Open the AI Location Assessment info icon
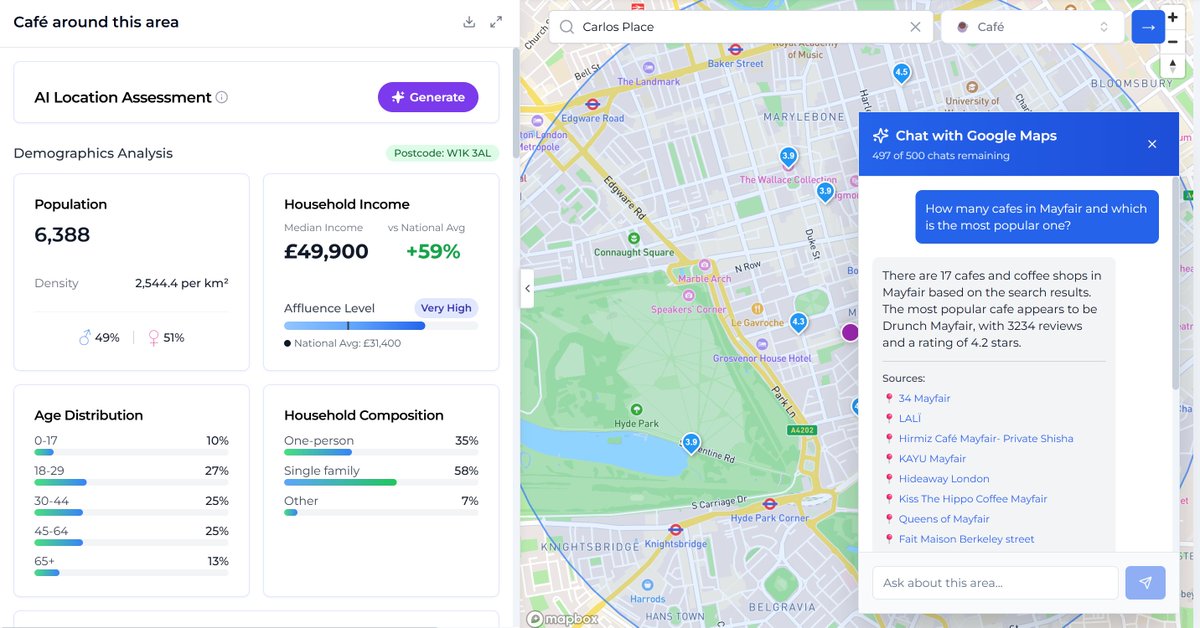1200x628 pixels. coord(222,97)
